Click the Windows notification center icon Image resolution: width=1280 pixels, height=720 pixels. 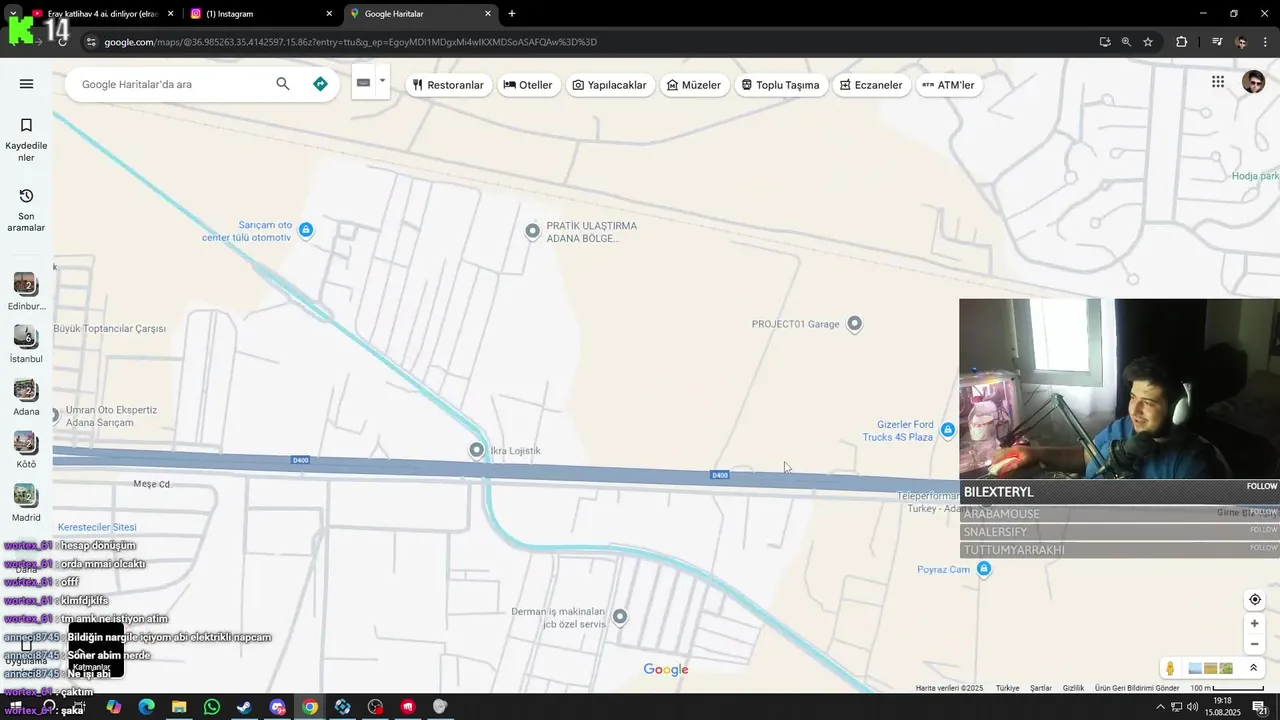1259,707
